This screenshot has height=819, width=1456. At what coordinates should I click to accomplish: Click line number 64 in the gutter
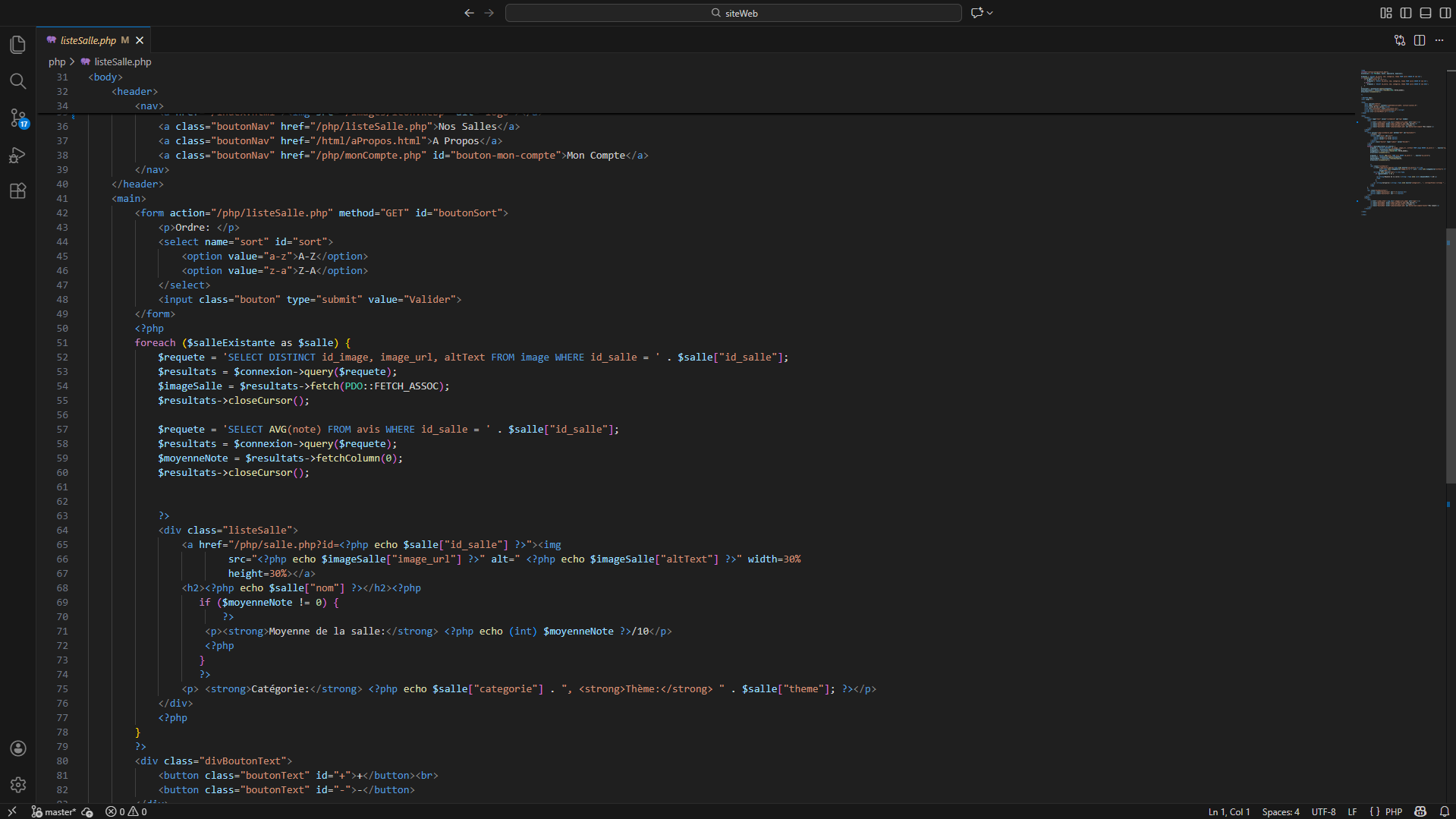point(62,531)
